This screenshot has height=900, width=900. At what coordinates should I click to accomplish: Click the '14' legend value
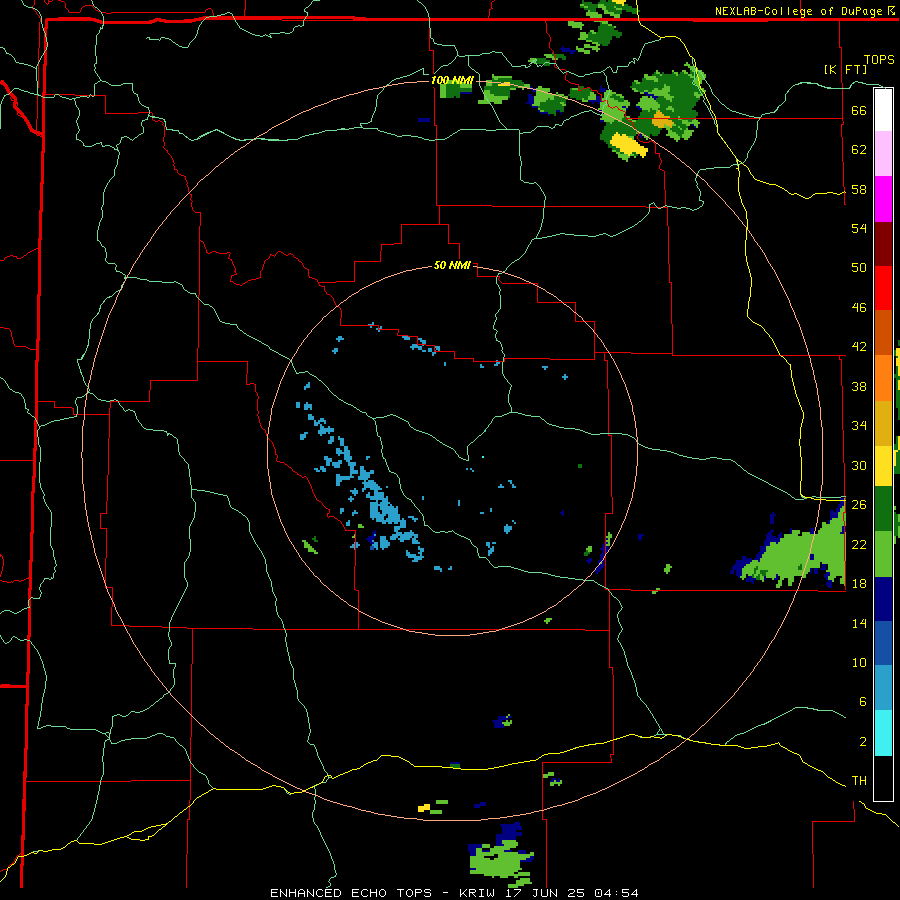pos(859,623)
